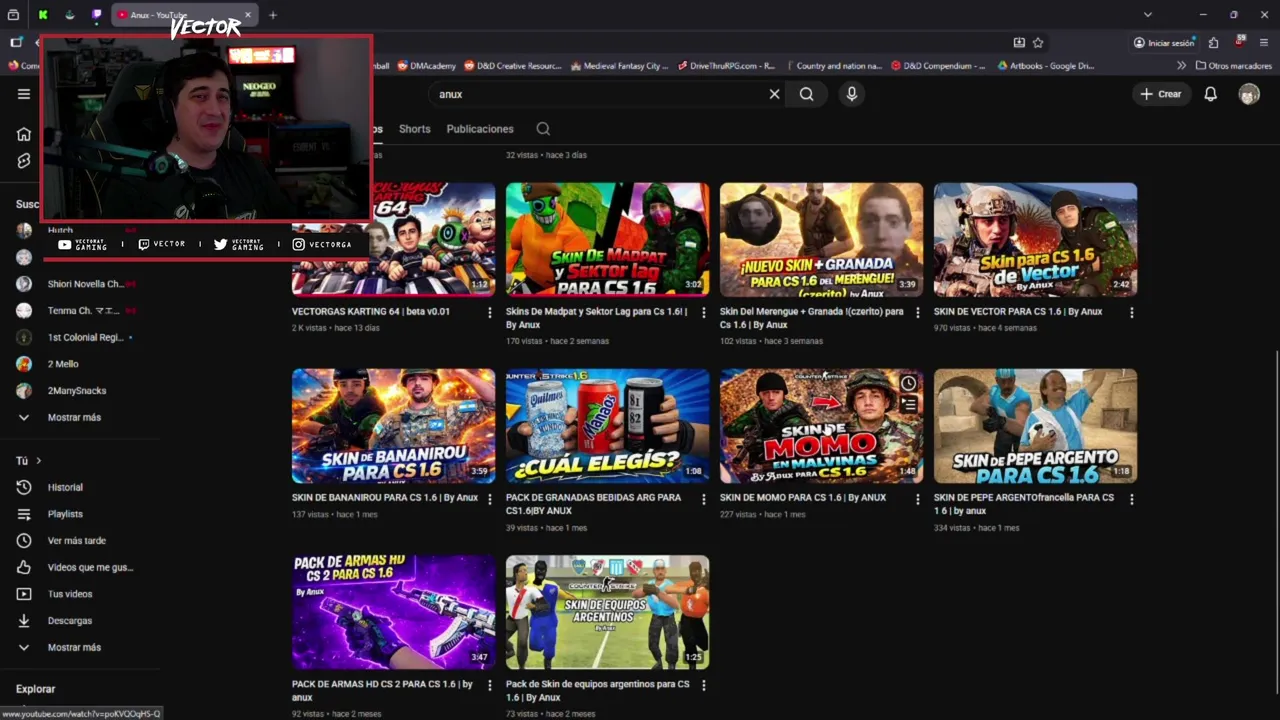Open title VECTORGAS KARTING 64 | beta v0.01
This screenshot has height=720, width=1280.
click(371, 312)
